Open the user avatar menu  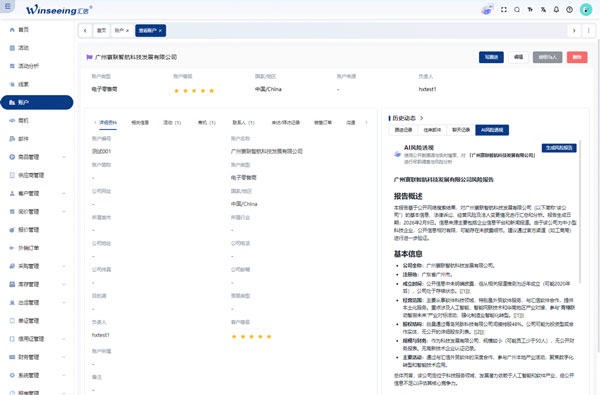[x=586, y=10]
